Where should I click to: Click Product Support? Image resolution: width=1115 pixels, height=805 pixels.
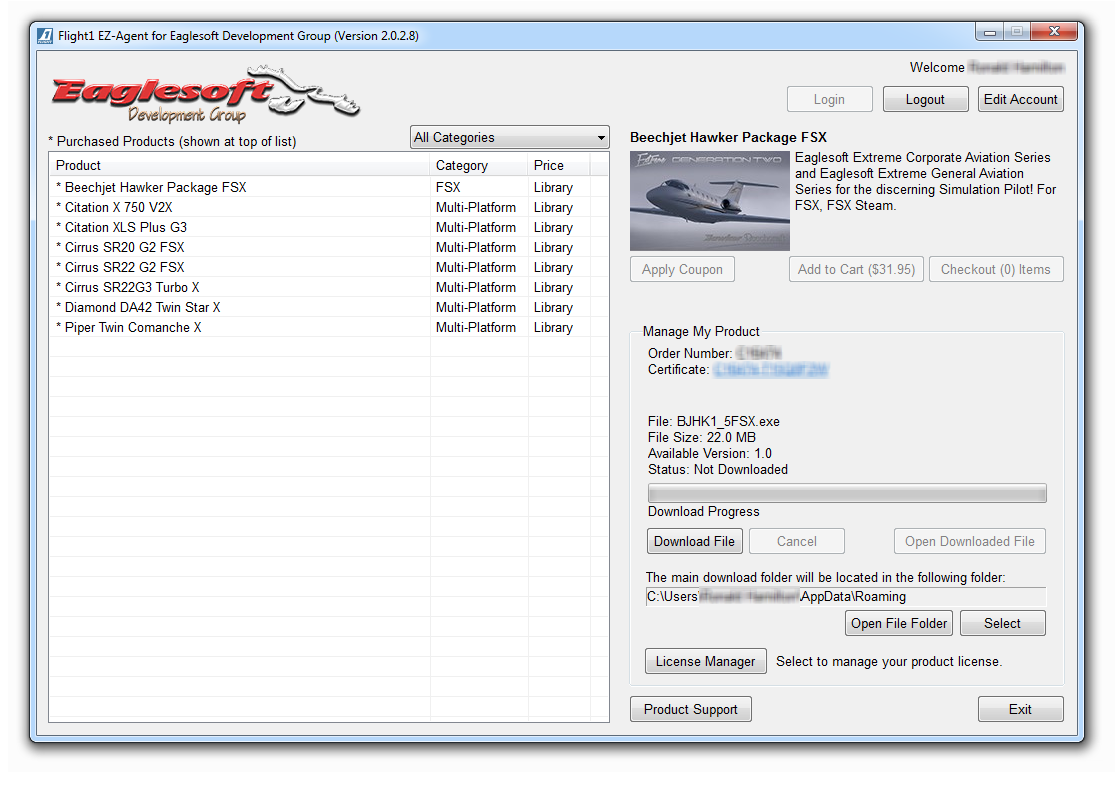690,708
